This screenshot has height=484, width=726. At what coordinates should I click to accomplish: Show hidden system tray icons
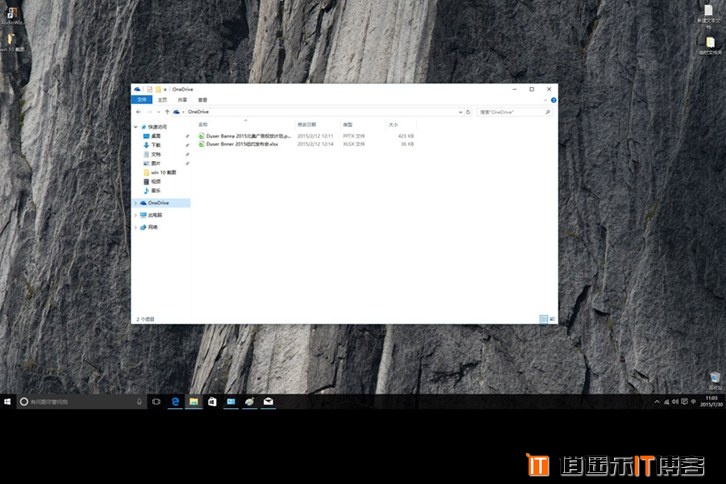(657, 402)
